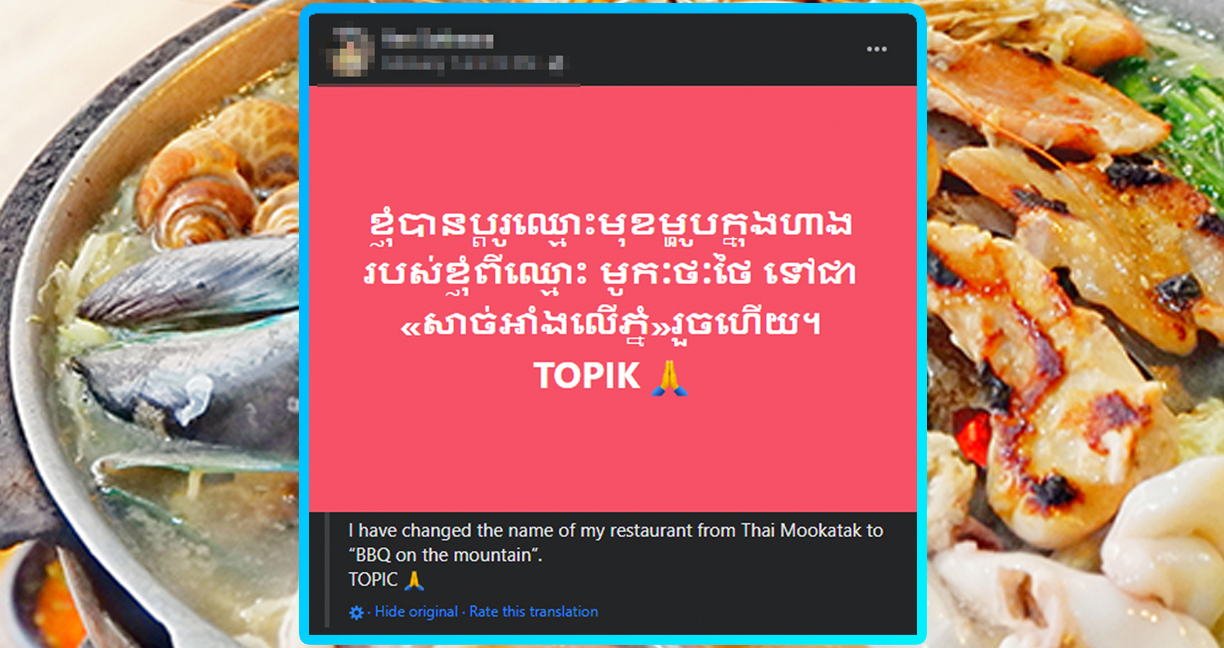This screenshot has width=1224, height=648.
Task: Click the Hide original link
Action: point(416,611)
